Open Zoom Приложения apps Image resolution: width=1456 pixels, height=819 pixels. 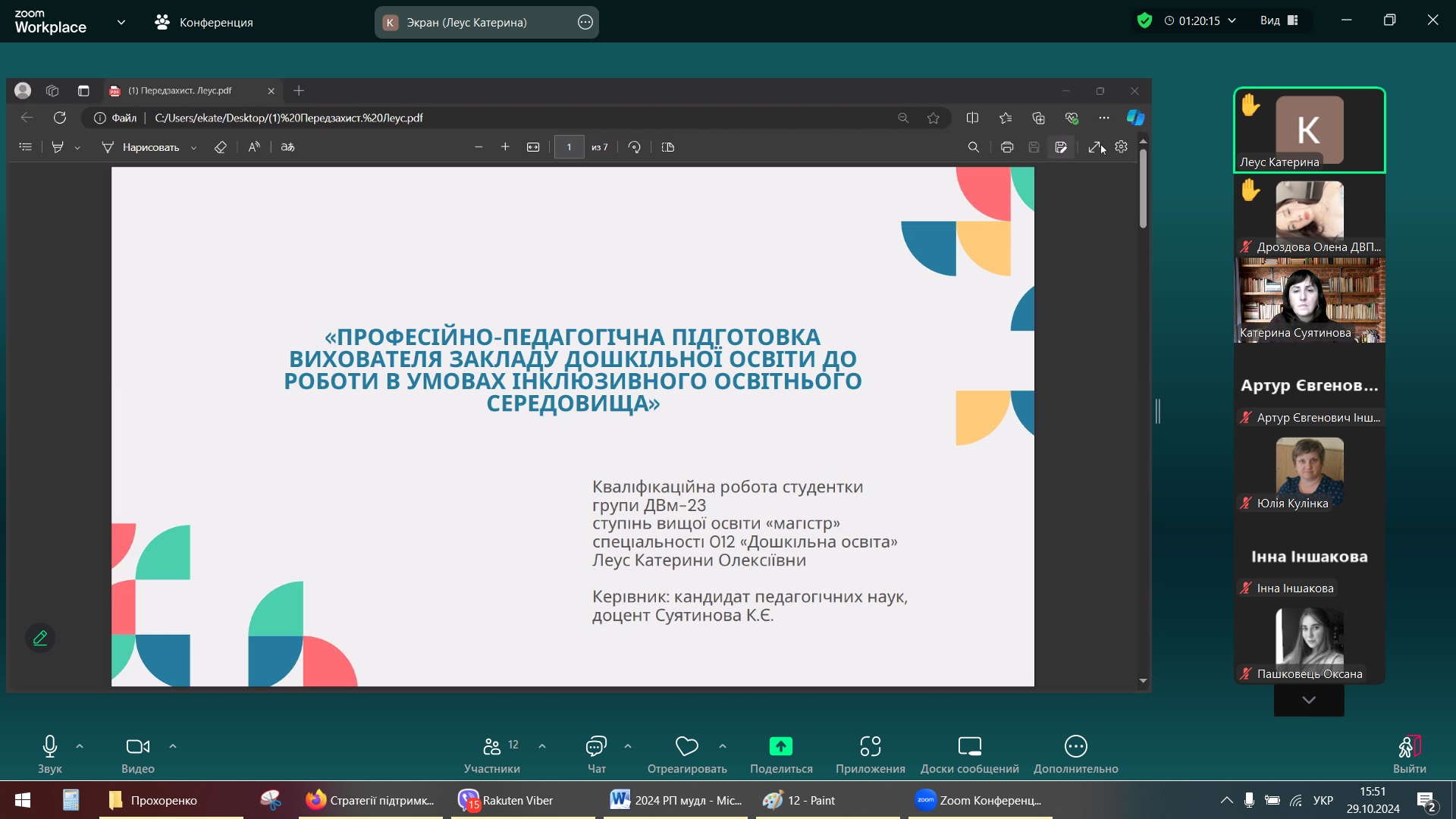(871, 754)
